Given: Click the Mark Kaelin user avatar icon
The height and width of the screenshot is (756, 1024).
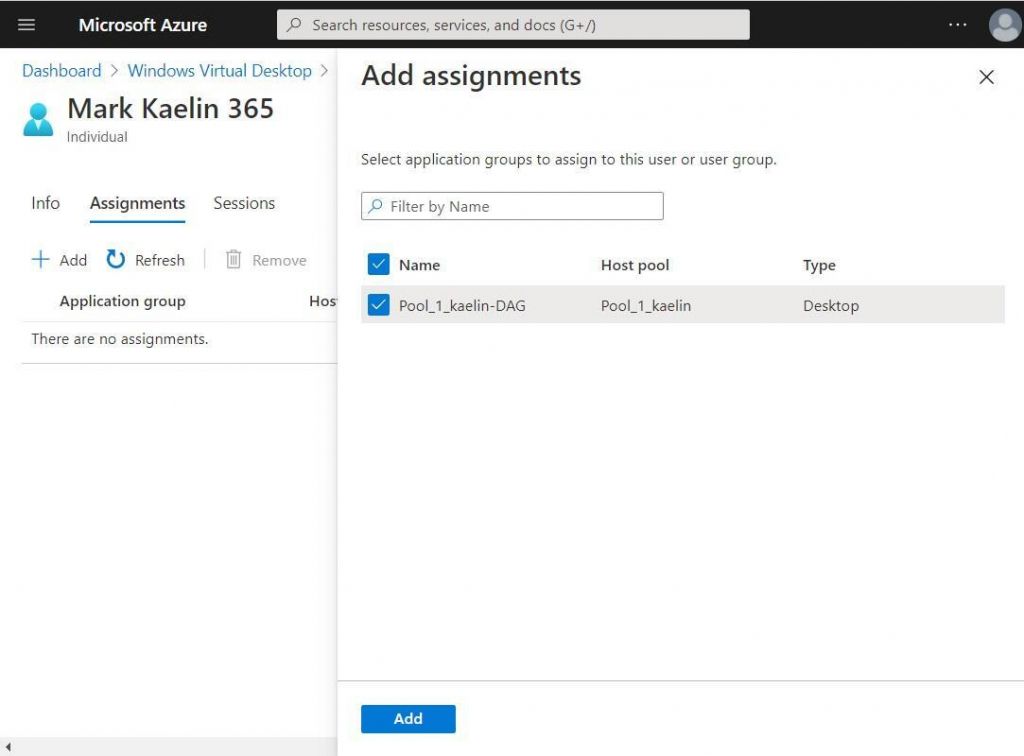Looking at the screenshot, I should pos(37,118).
